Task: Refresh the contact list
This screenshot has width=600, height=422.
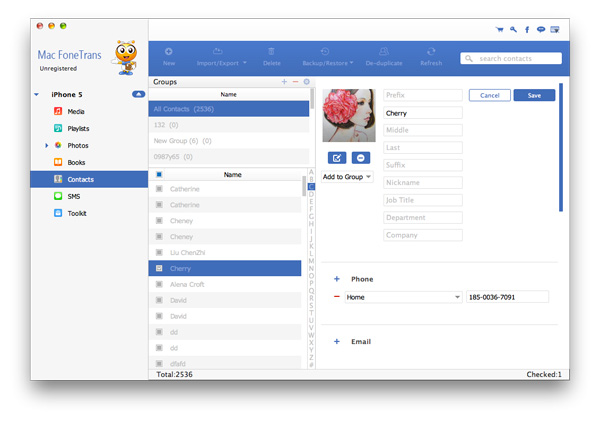Action: (431, 57)
